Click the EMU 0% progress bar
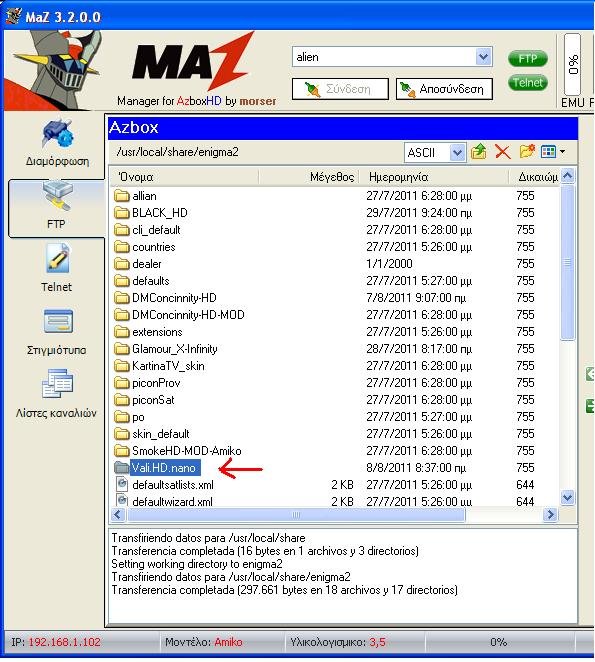Screen dimensions: 595x662 coord(573,64)
